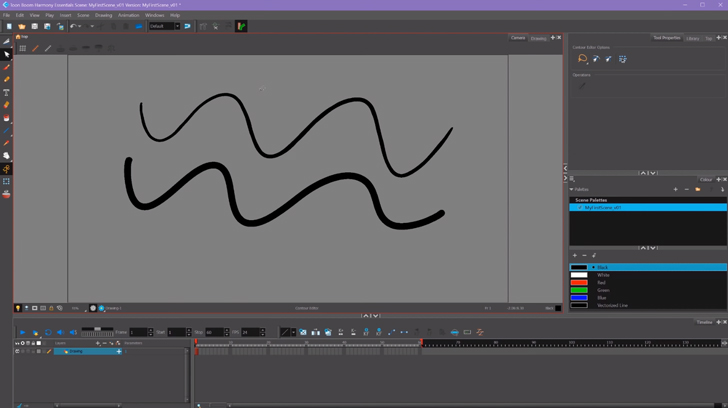Toggle the MyFirstScene_v01 palette checkmark
This screenshot has width=728, height=408.
(x=579, y=207)
